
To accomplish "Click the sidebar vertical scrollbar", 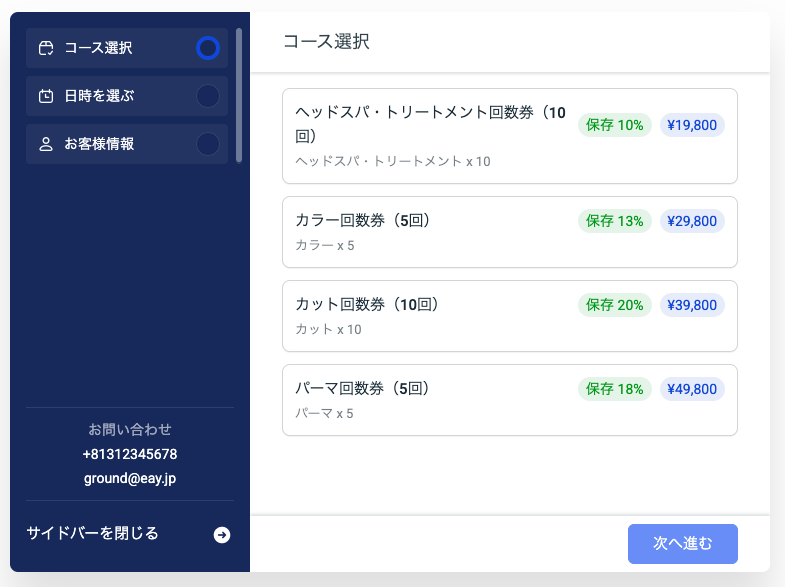I will pyautogui.click(x=239, y=95).
